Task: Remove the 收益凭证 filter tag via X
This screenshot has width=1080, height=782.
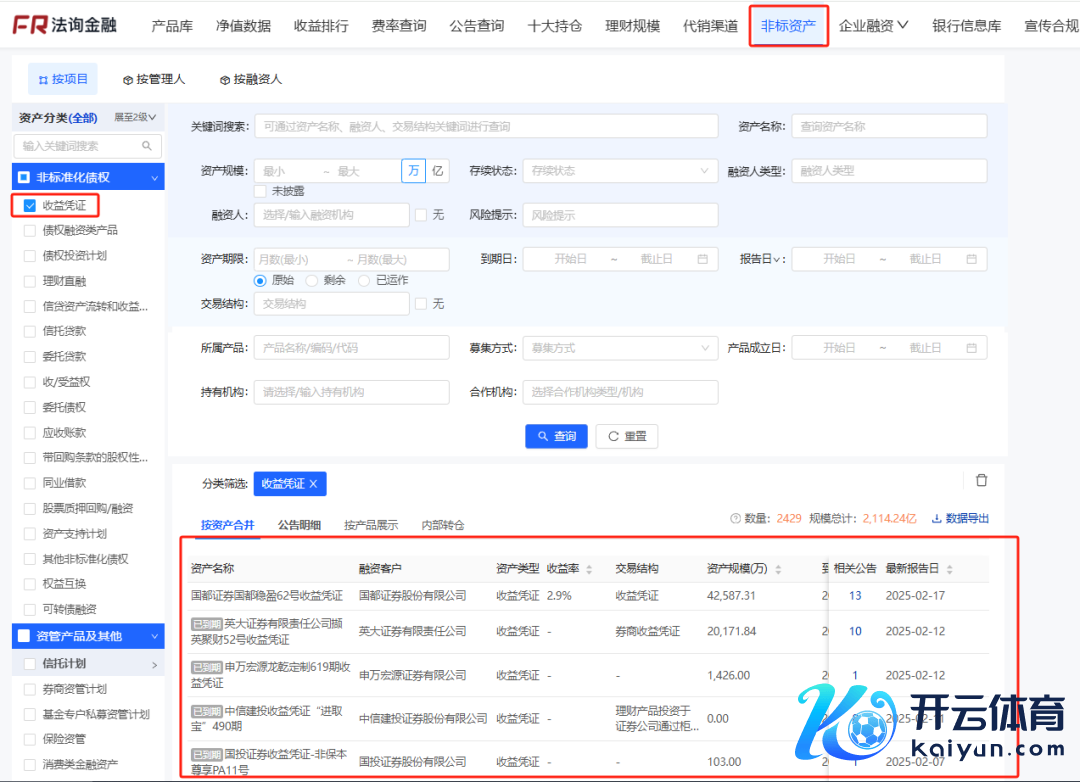Action: [x=313, y=484]
